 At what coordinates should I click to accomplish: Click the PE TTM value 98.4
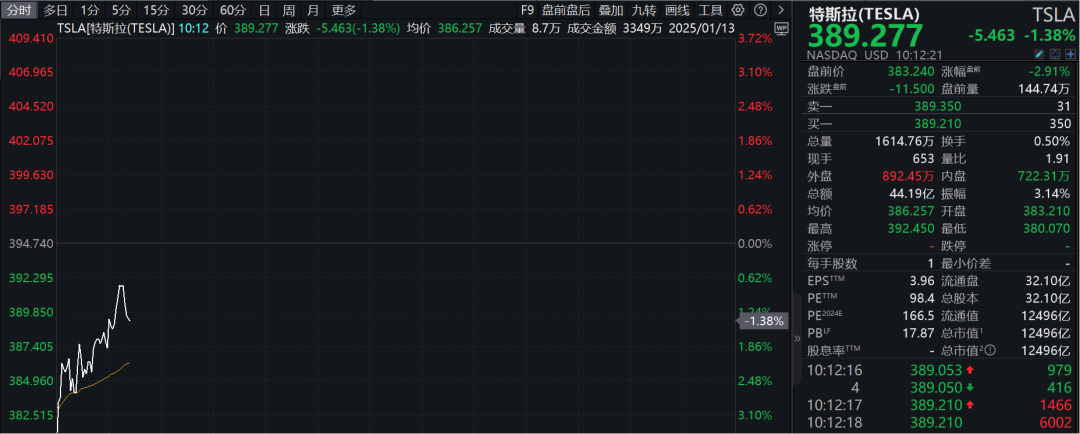tap(922, 298)
